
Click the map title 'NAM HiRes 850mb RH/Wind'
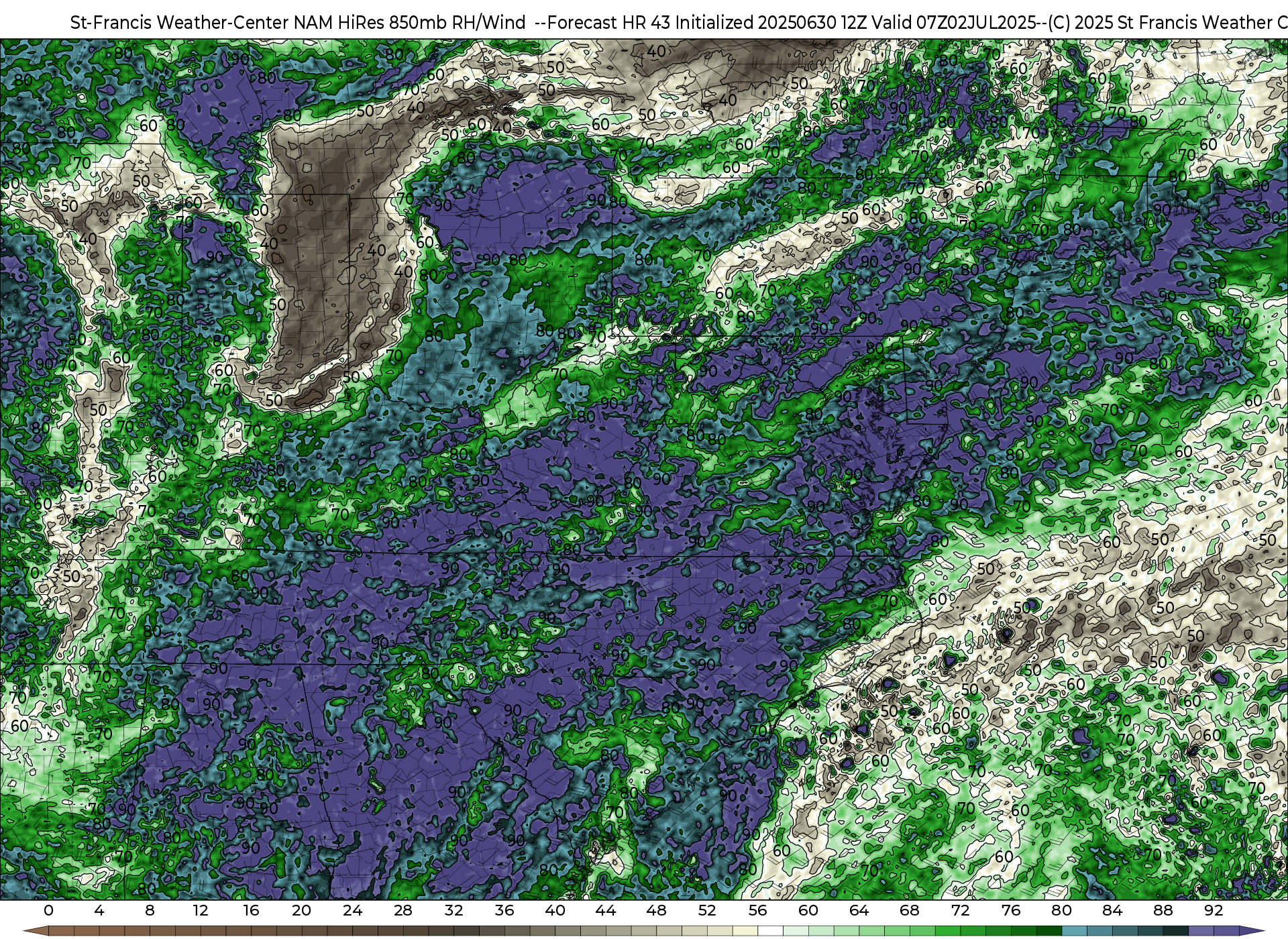(x=409, y=23)
